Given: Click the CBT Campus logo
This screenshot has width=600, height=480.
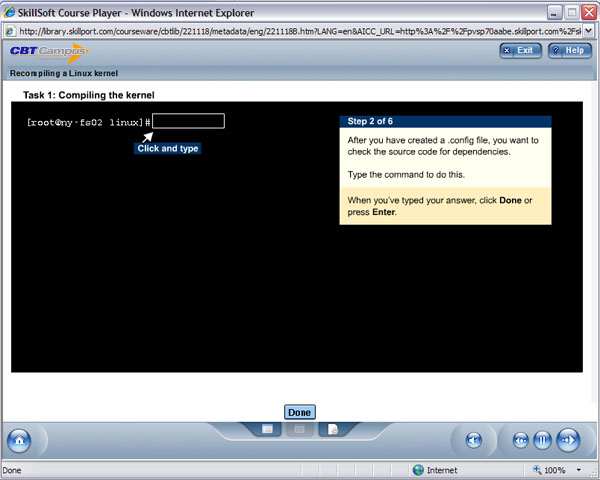Looking at the screenshot, I should tap(47, 52).
